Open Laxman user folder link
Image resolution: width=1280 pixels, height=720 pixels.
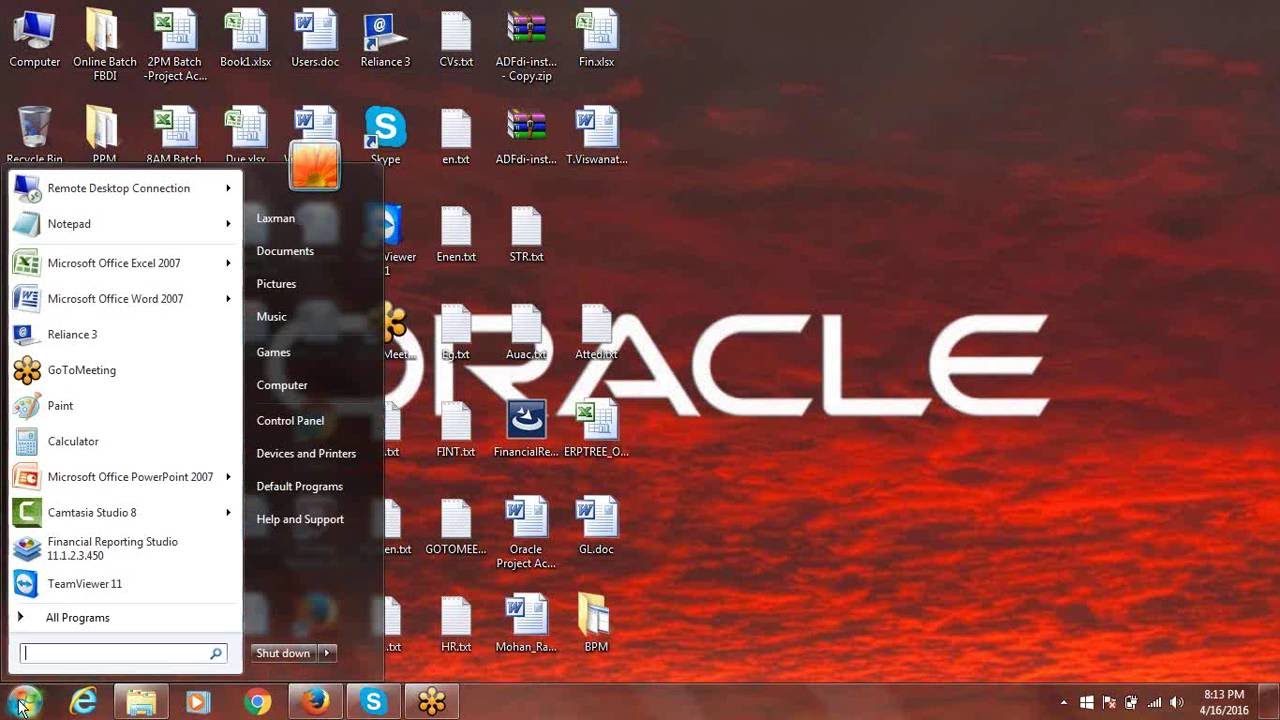(275, 218)
